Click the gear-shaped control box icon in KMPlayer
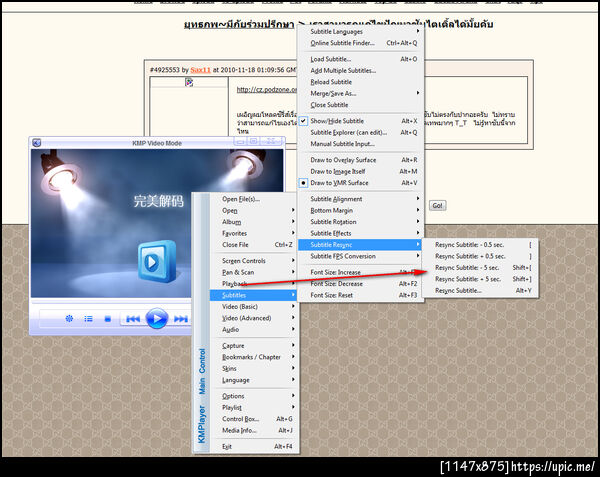 point(69,318)
